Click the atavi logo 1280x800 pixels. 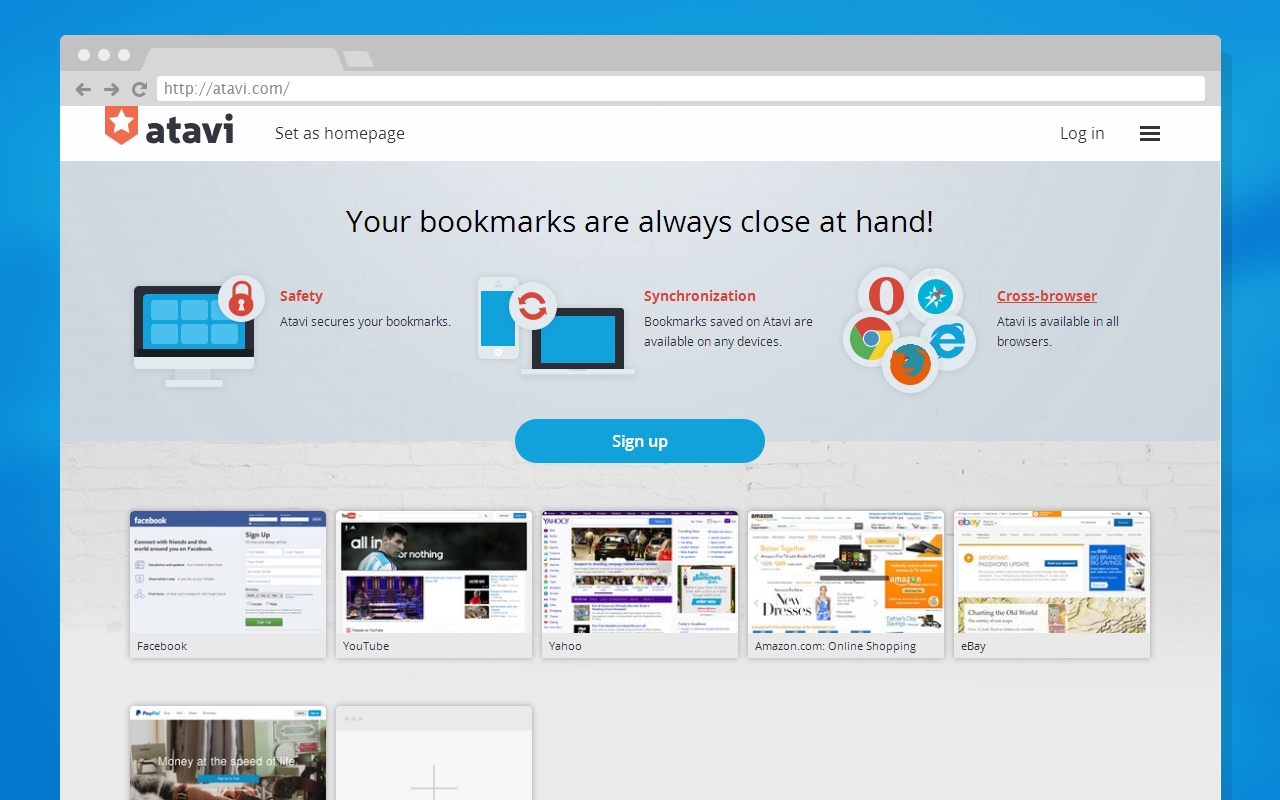[169, 127]
